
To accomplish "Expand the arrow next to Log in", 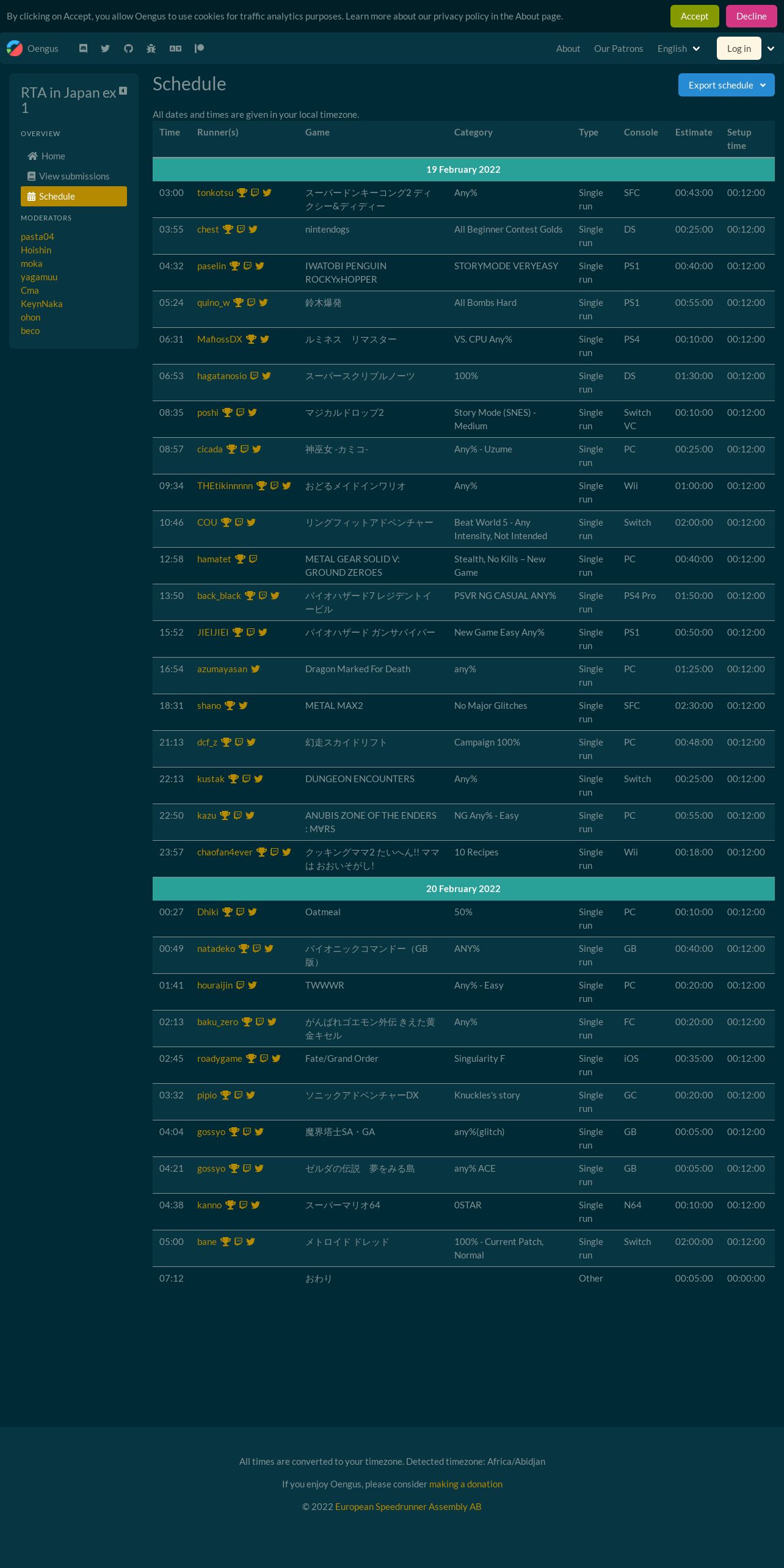I will (x=771, y=49).
